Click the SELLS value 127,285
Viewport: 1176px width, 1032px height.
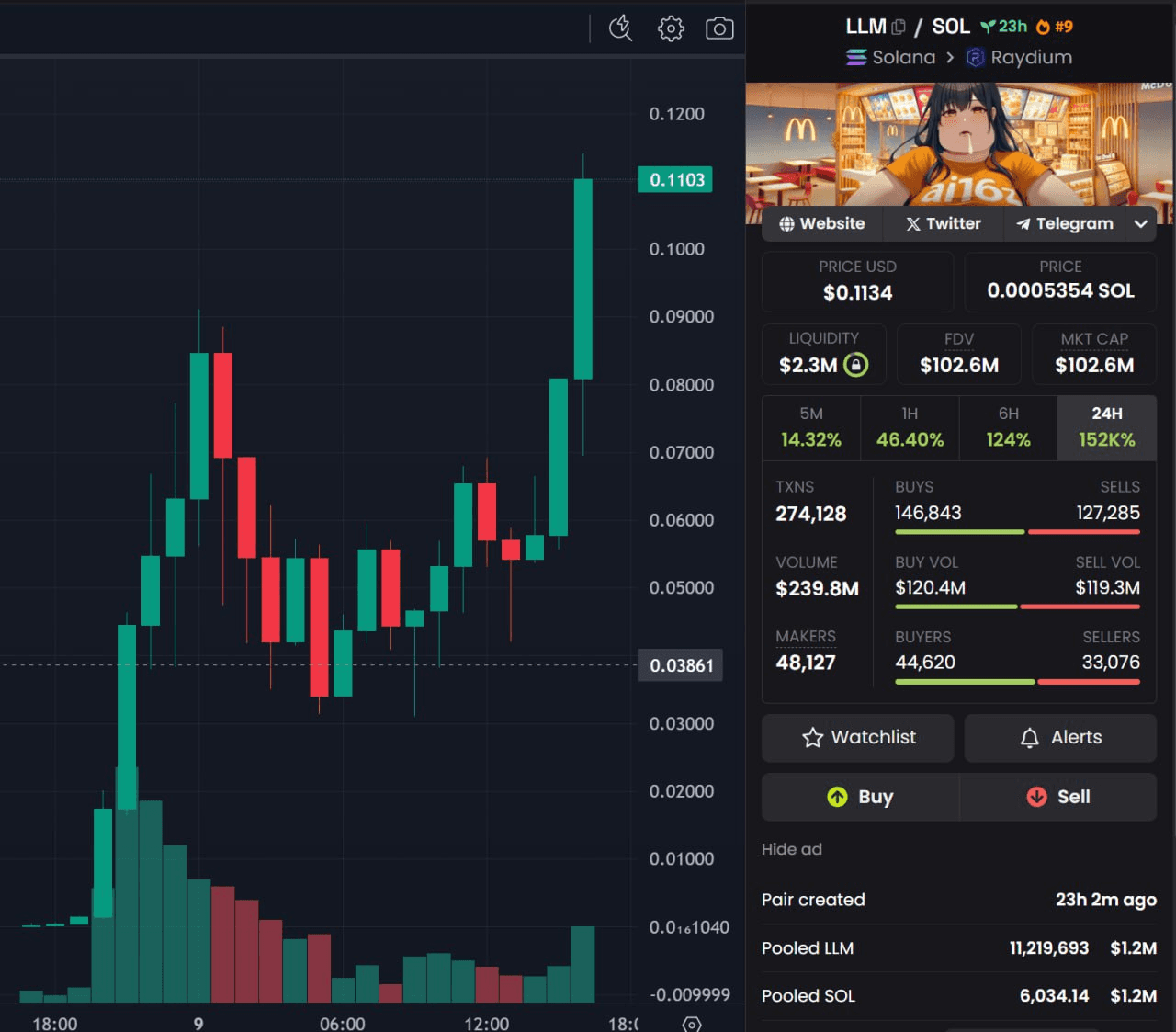1108,513
